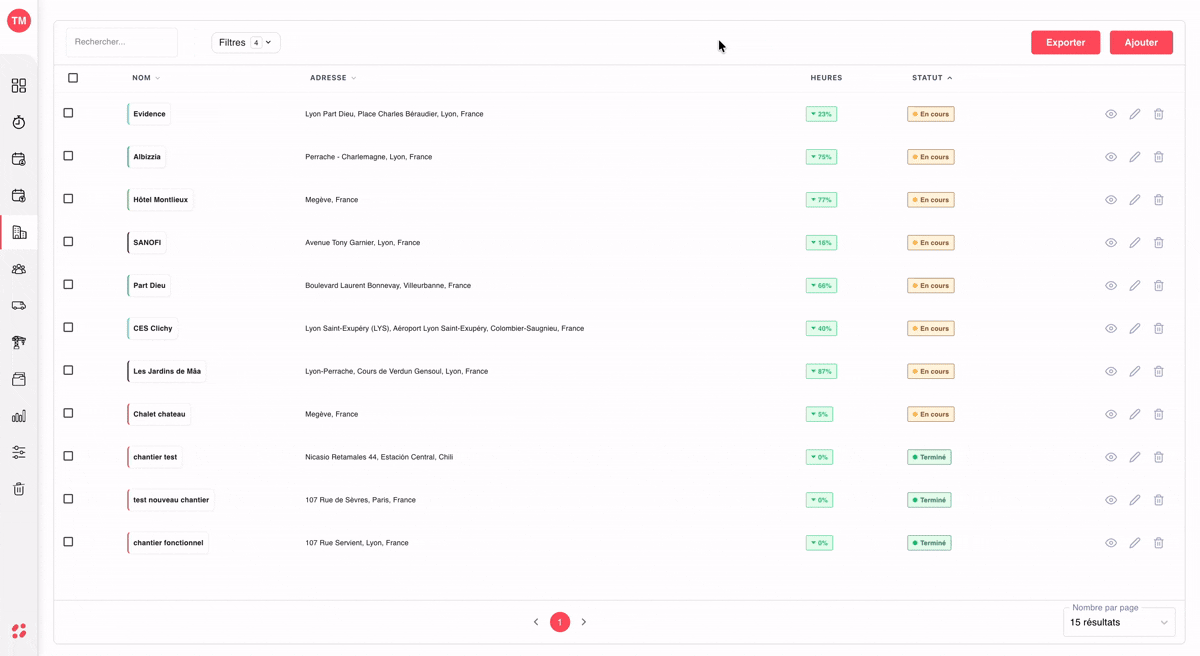Image resolution: width=1200 pixels, height=656 pixels.
Task: Go to next page arrow
Action: 584,622
